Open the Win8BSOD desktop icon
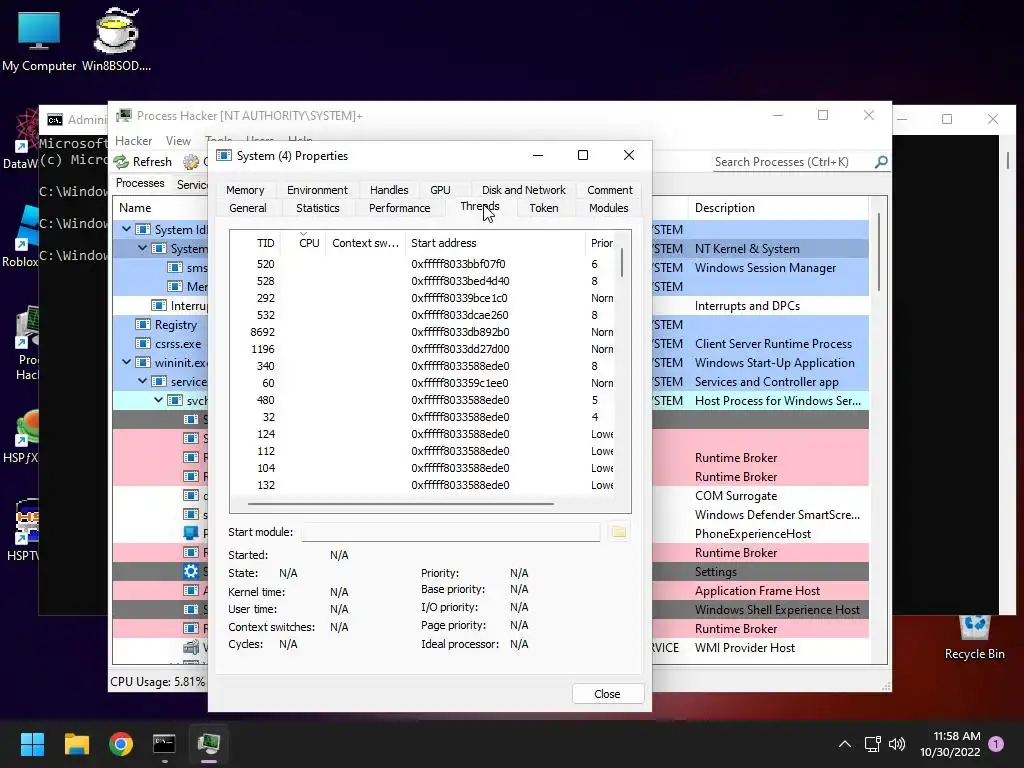 click(116, 39)
